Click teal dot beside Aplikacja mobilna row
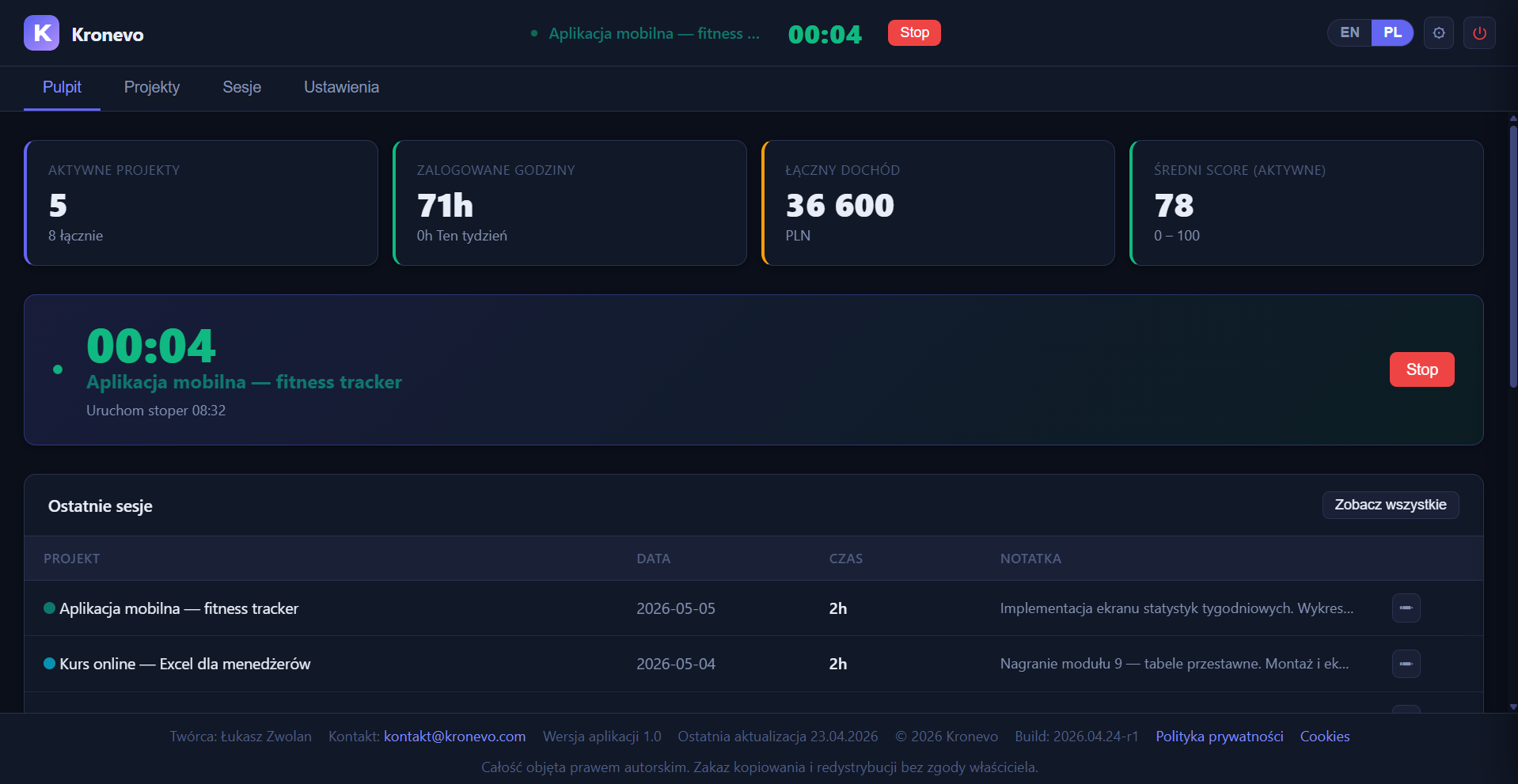 [x=49, y=608]
